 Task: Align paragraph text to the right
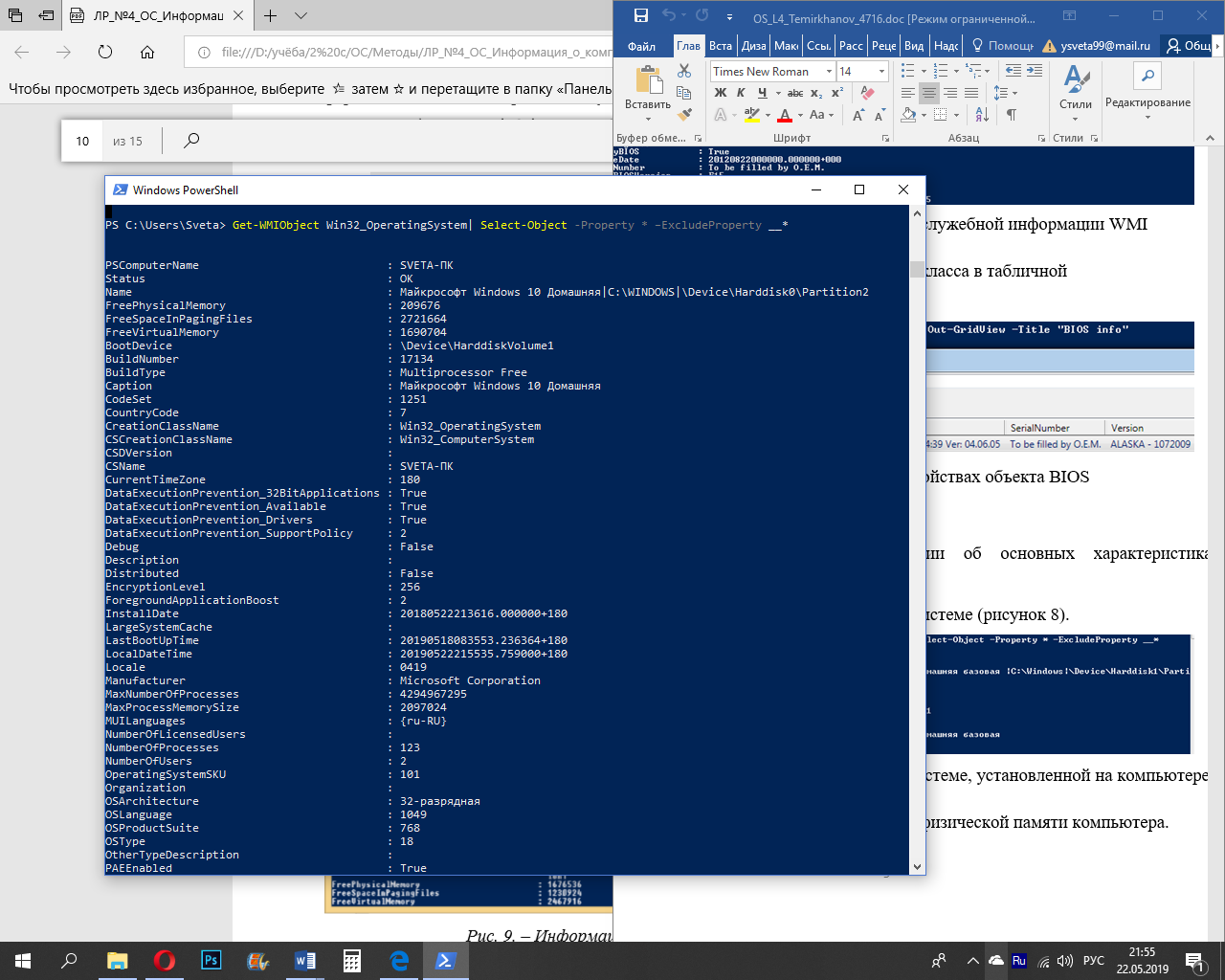pyautogui.click(x=950, y=93)
